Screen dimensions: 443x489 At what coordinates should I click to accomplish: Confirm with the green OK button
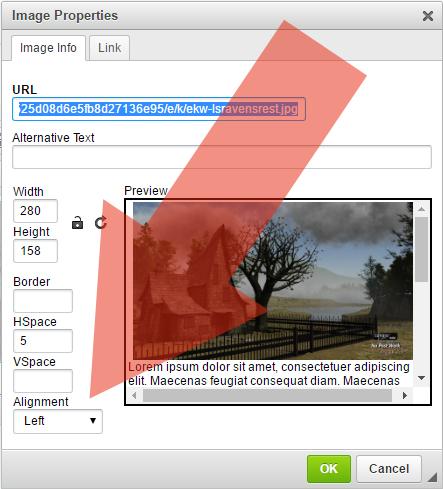329,469
